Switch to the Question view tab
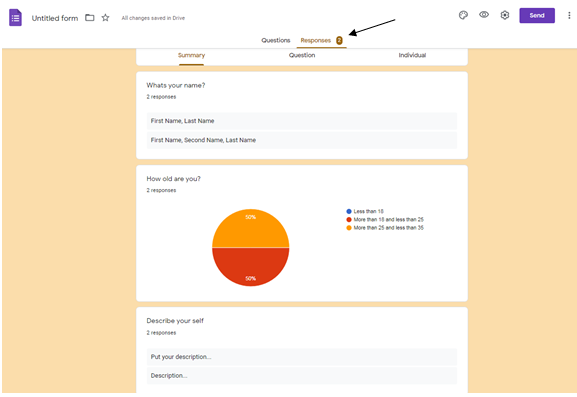This screenshot has height=397, width=577. pyautogui.click(x=302, y=55)
